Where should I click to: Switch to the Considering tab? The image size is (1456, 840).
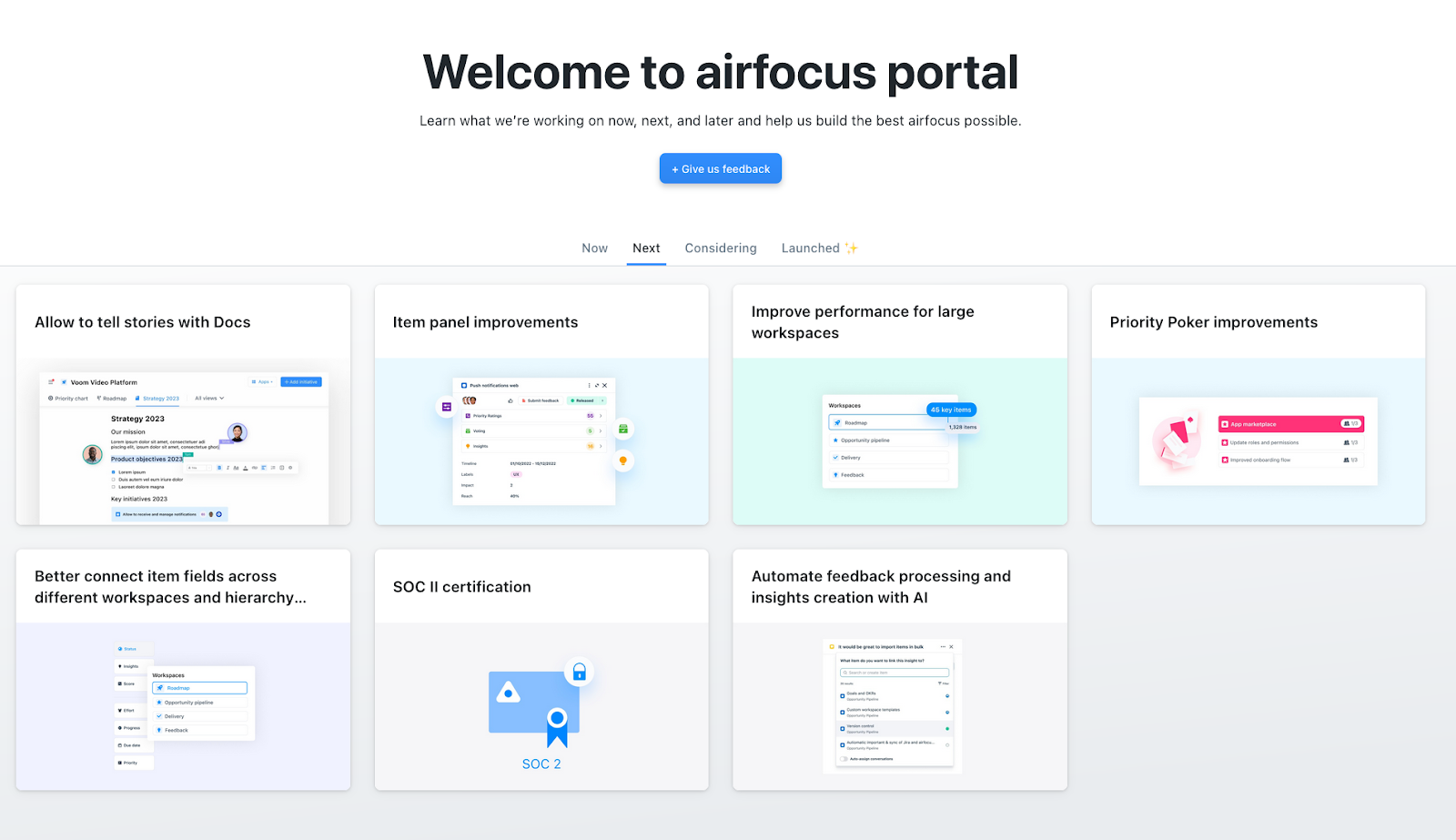click(721, 248)
